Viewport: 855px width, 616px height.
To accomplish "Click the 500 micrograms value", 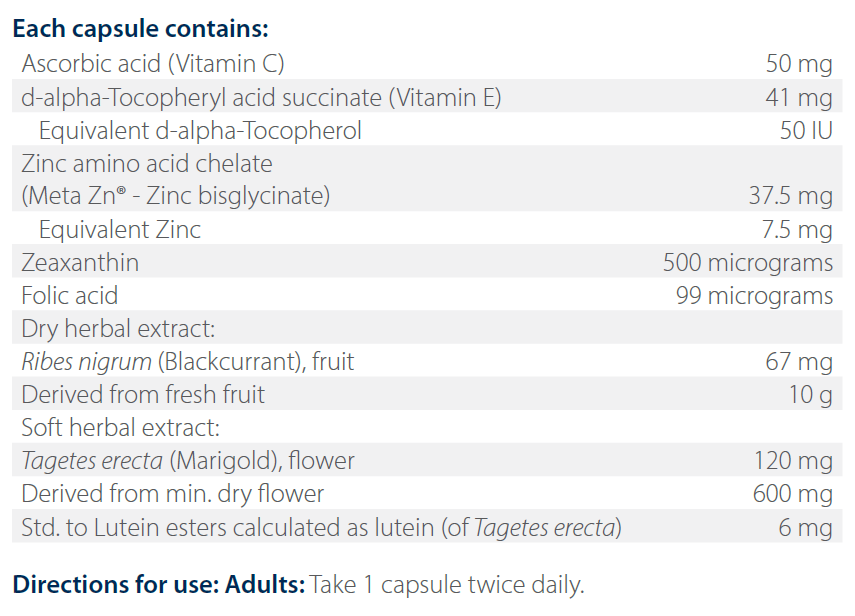I will tap(747, 262).
